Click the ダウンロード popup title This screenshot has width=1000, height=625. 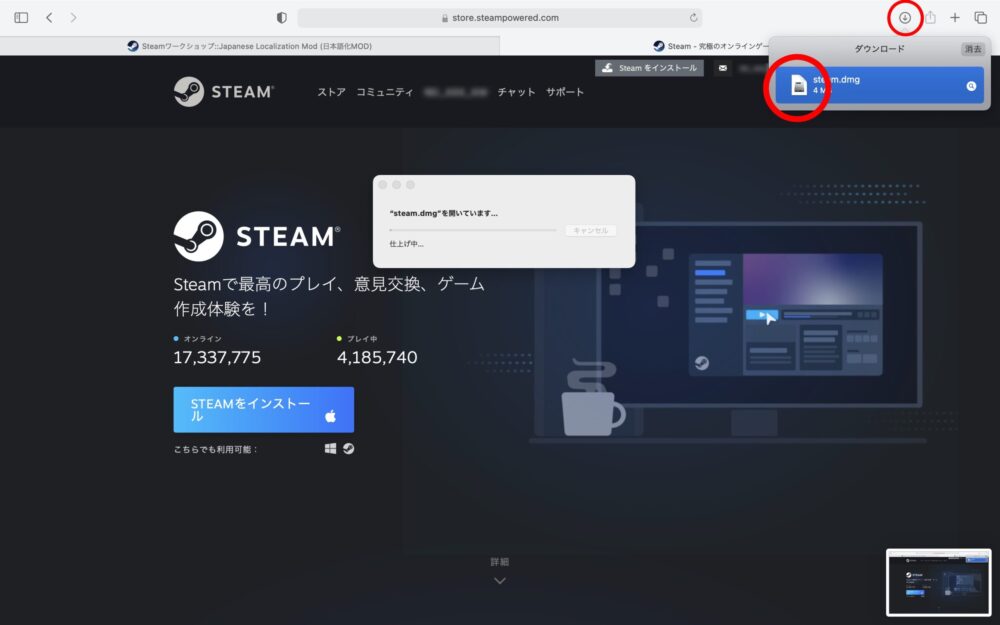pos(879,49)
